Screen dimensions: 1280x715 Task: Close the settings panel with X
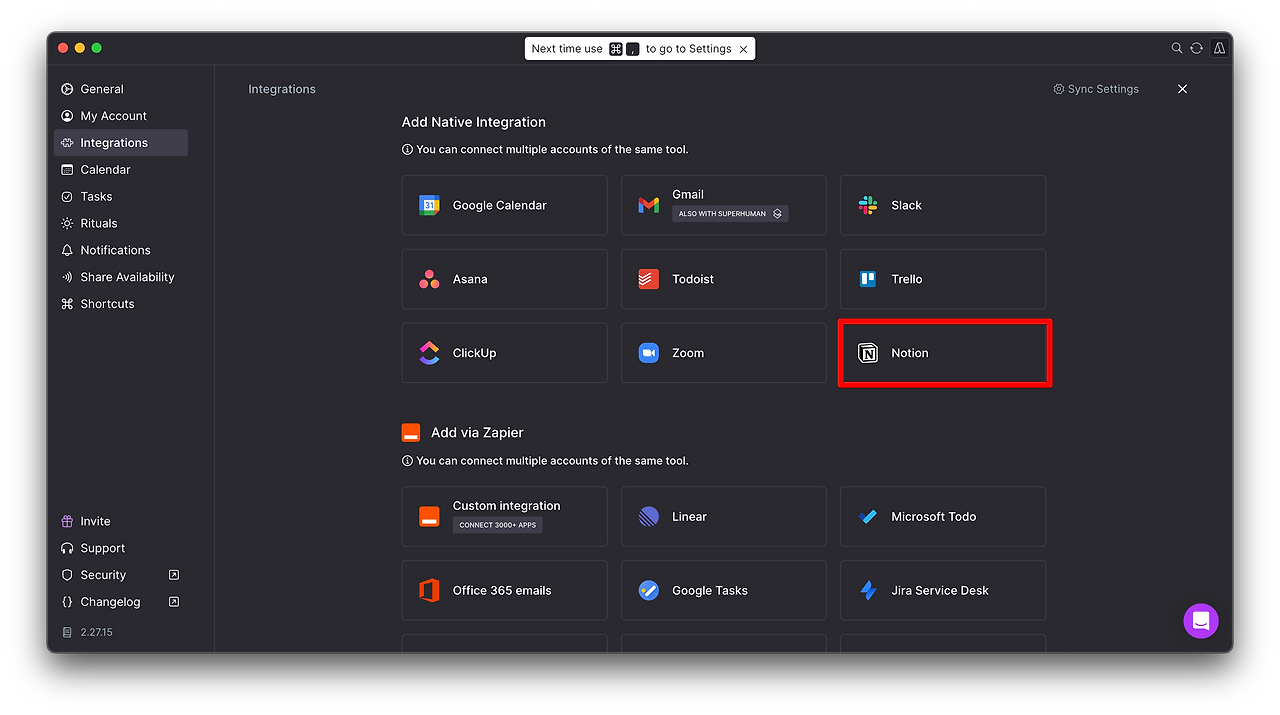(x=1182, y=89)
